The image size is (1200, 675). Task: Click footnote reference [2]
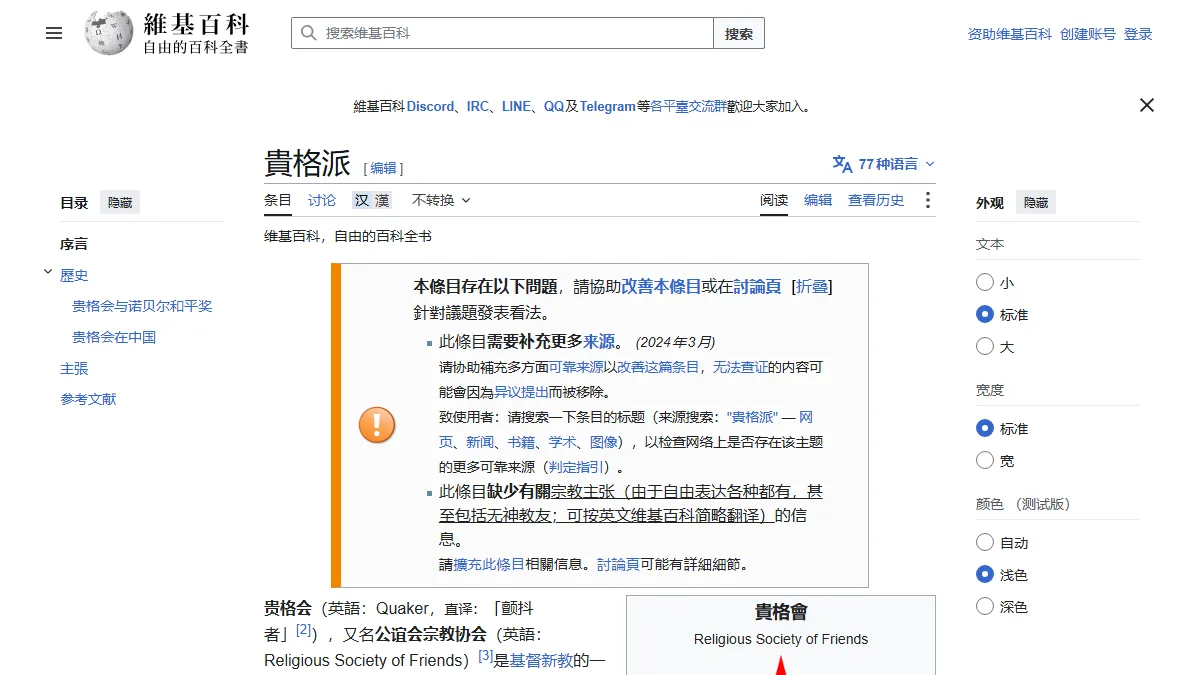[304, 630]
